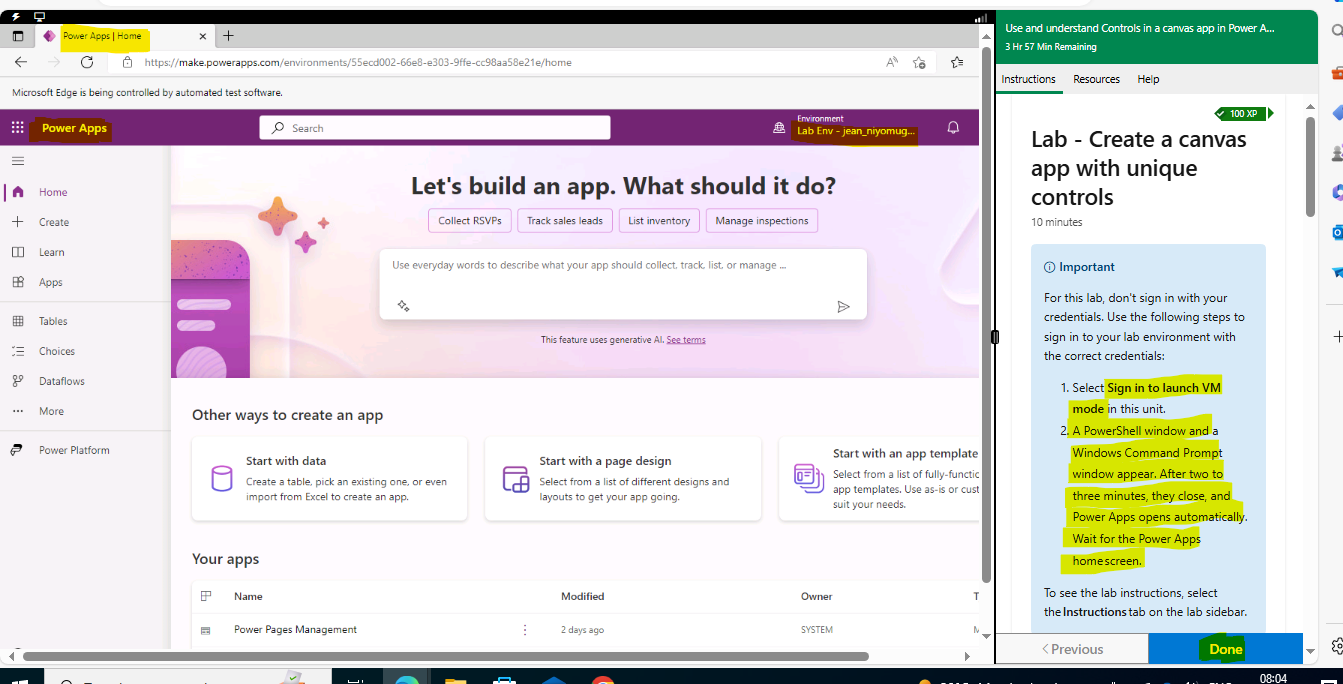The image size is (1343, 684).
Task: Open more options for Power Pages Management
Action: click(x=524, y=630)
